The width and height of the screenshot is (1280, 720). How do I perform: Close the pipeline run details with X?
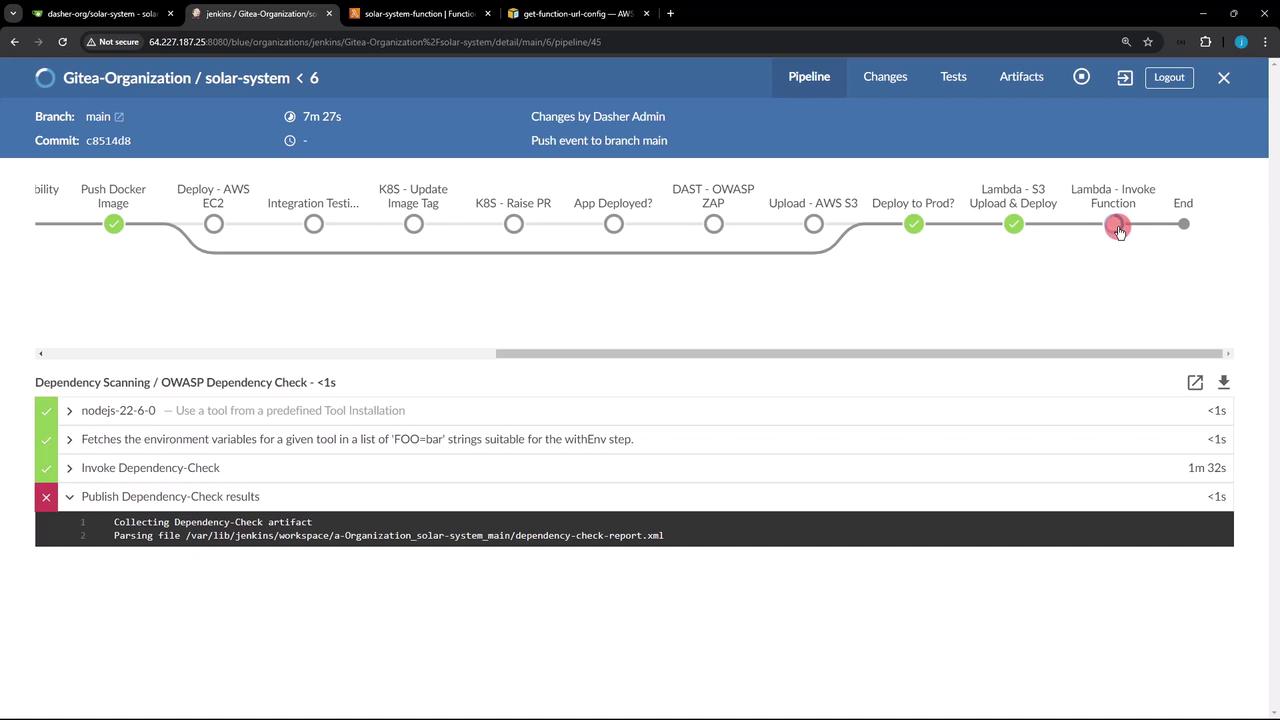tap(1224, 77)
